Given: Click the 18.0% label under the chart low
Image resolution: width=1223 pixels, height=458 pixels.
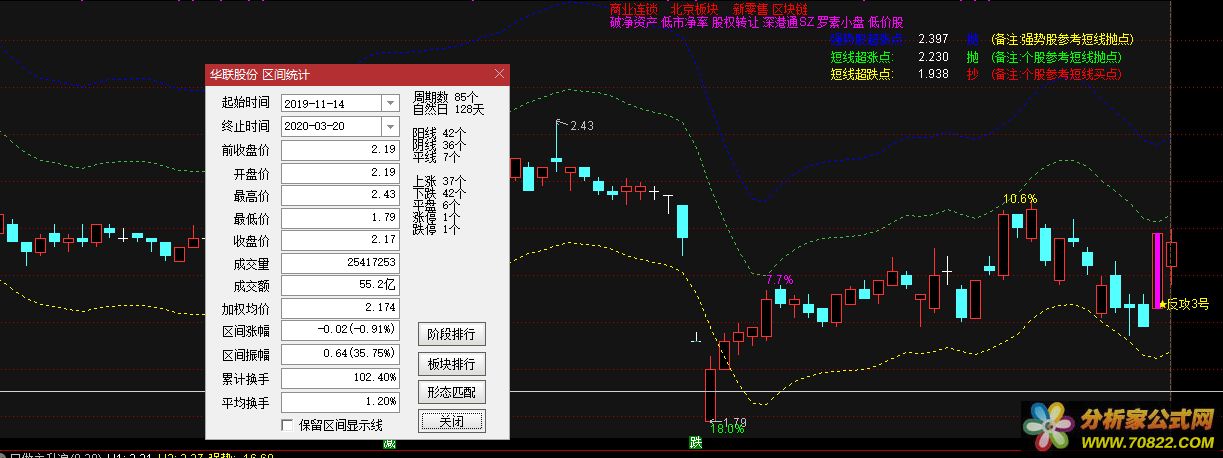Looking at the screenshot, I should click(727, 430).
